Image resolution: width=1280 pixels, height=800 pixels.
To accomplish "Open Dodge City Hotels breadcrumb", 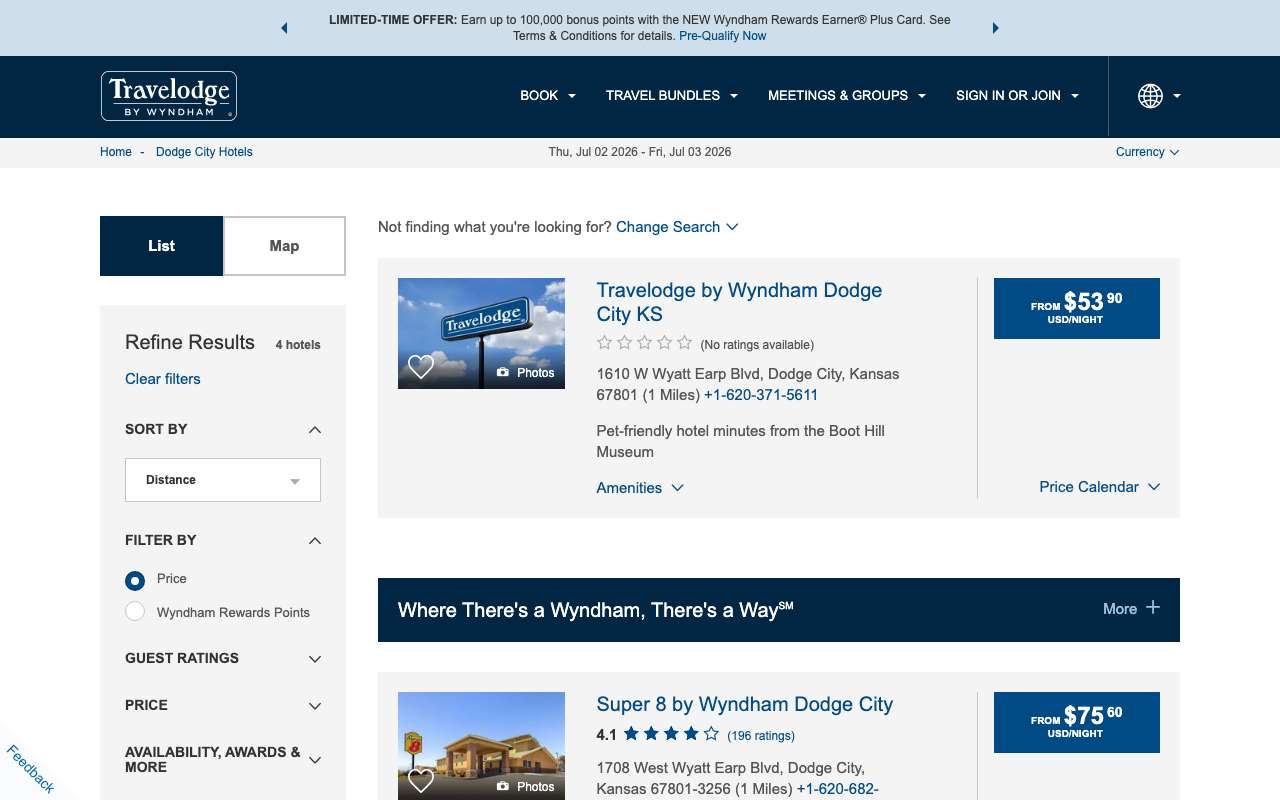I will coord(204,152).
